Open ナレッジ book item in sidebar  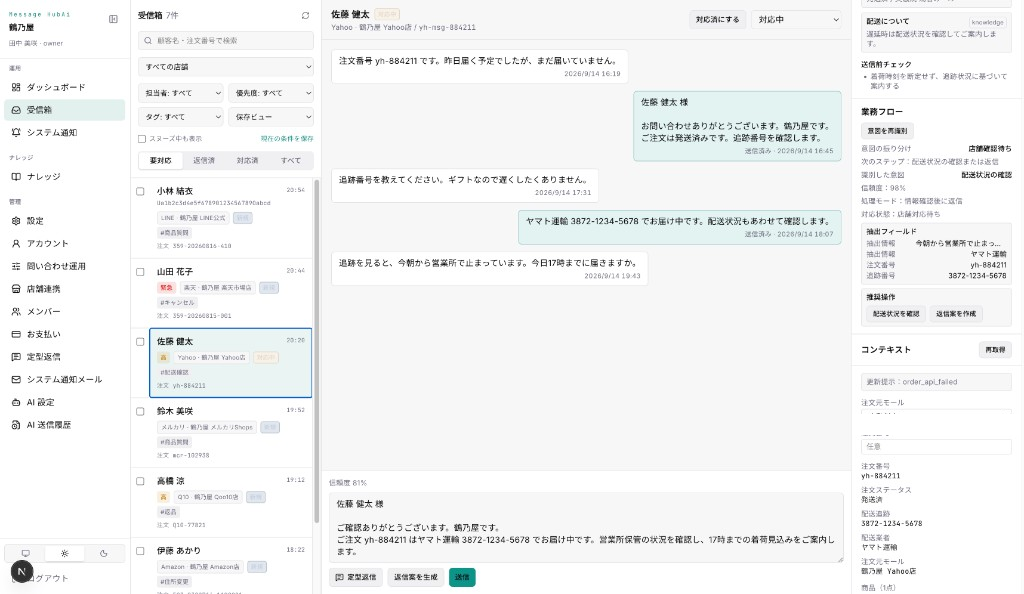coord(64,176)
